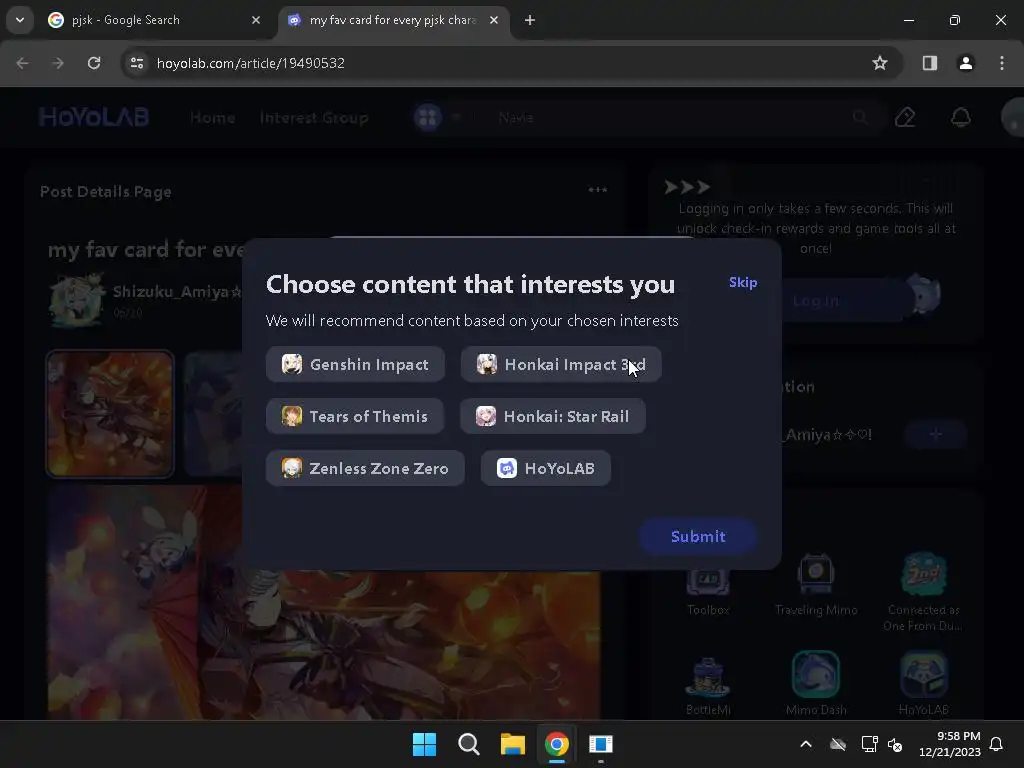Open the browser side panel

pyautogui.click(x=929, y=63)
